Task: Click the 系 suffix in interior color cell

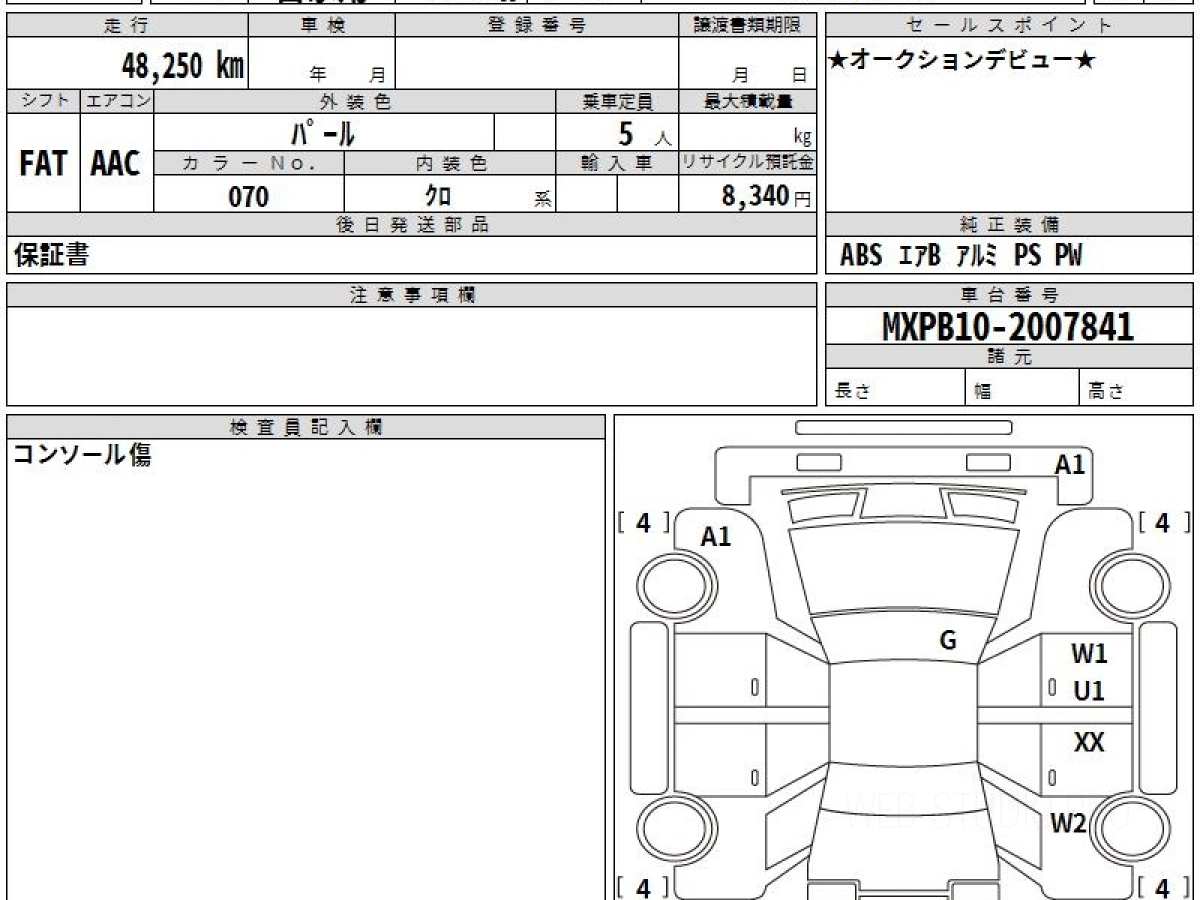Action: click(542, 200)
